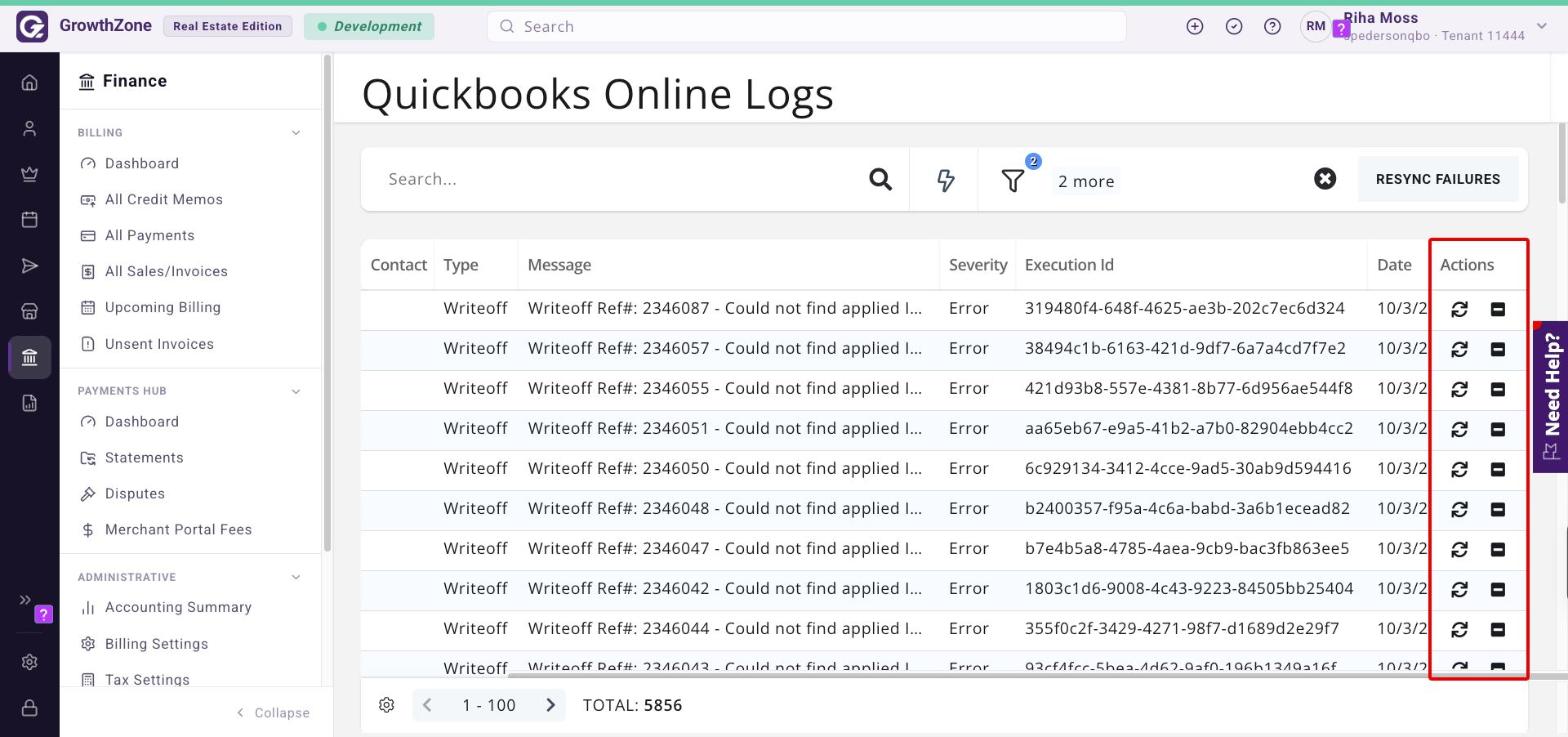This screenshot has height=737, width=1568.
Task: Clear filters with the X circle icon
Action: [x=1325, y=179]
